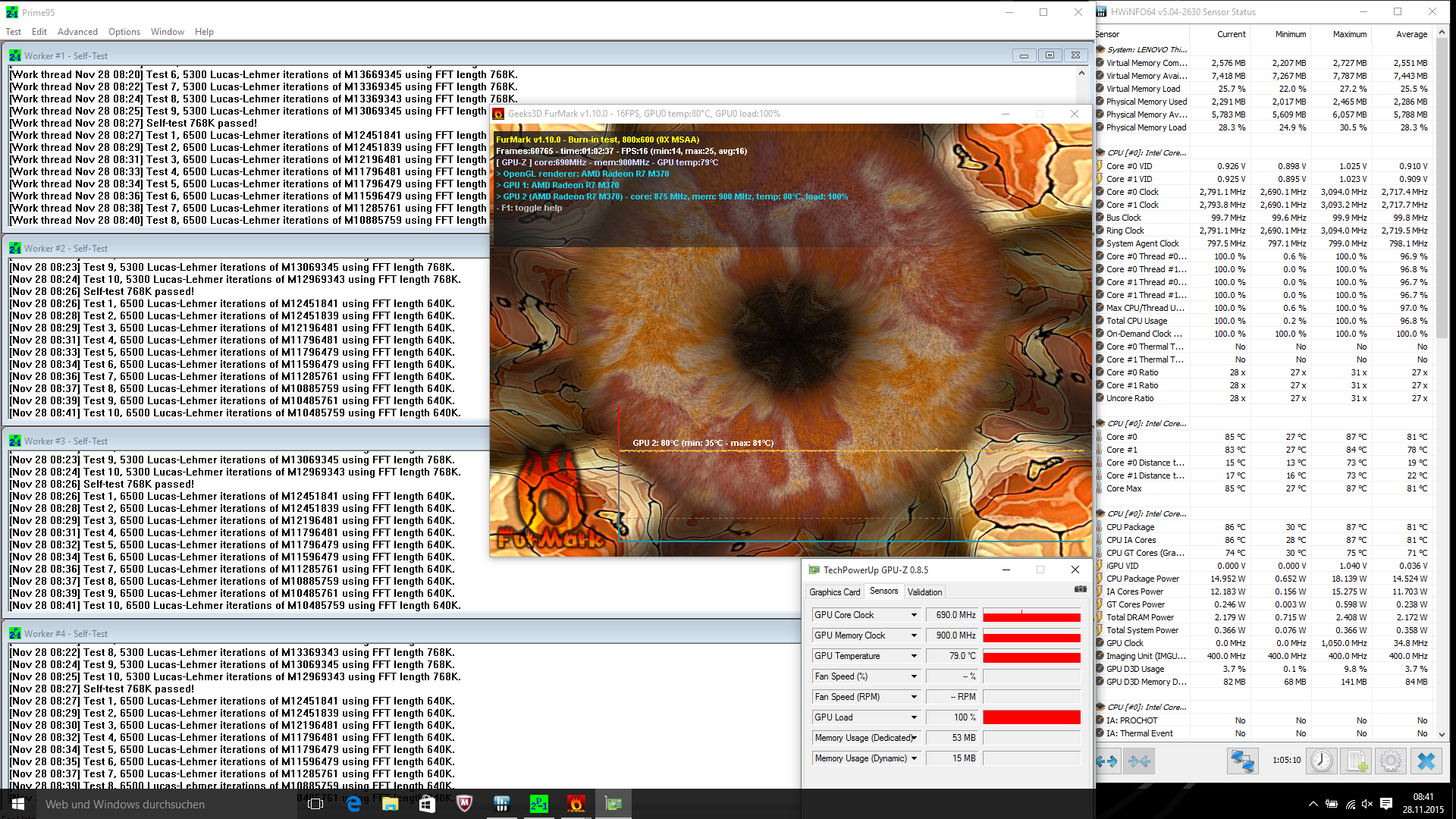Open the FurMark taskbar icon

(576, 804)
